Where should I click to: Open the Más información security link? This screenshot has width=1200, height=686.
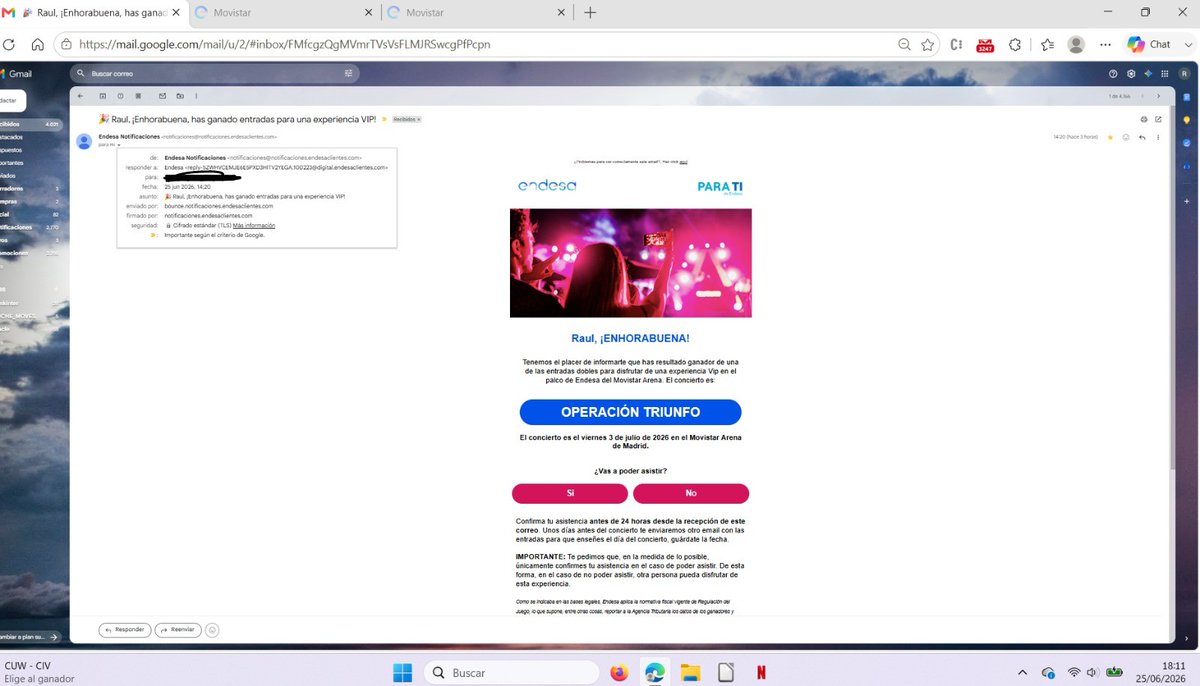(254, 226)
